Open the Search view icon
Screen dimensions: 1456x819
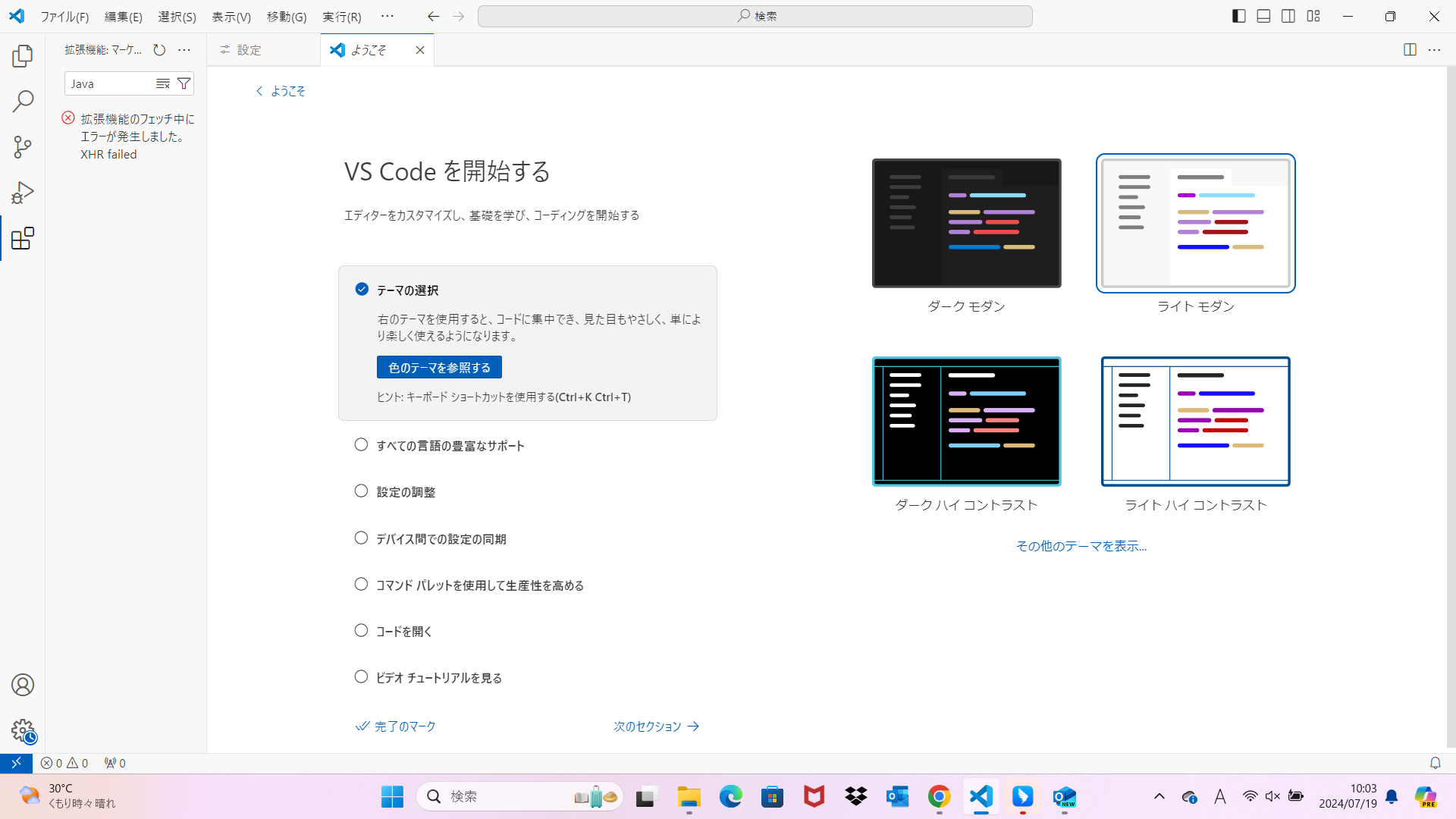tap(22, 101)
